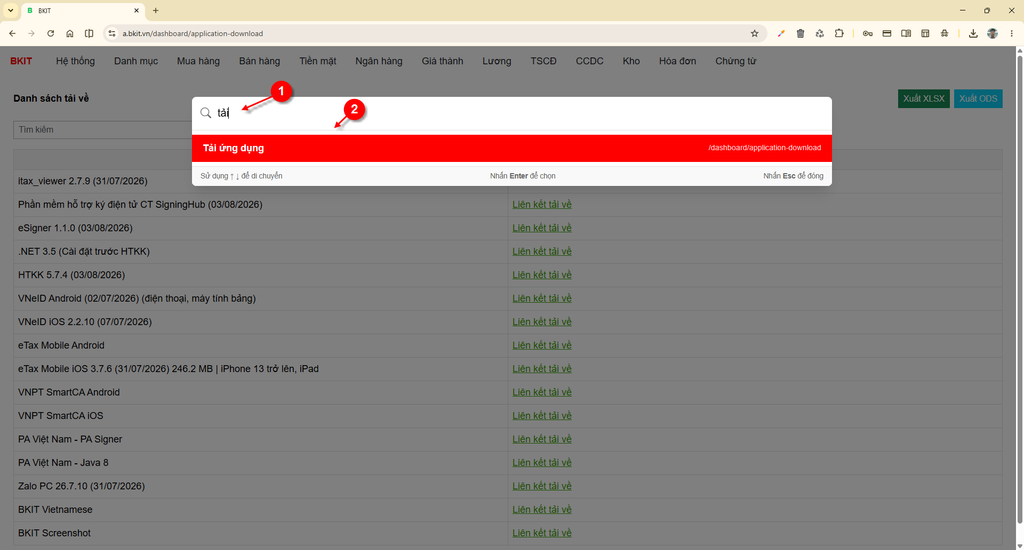Open download link for .NET 3.5
Image resolution: width=1024 pixels, height=550 pixels.
pyautogui.click(x=541, y=251)
